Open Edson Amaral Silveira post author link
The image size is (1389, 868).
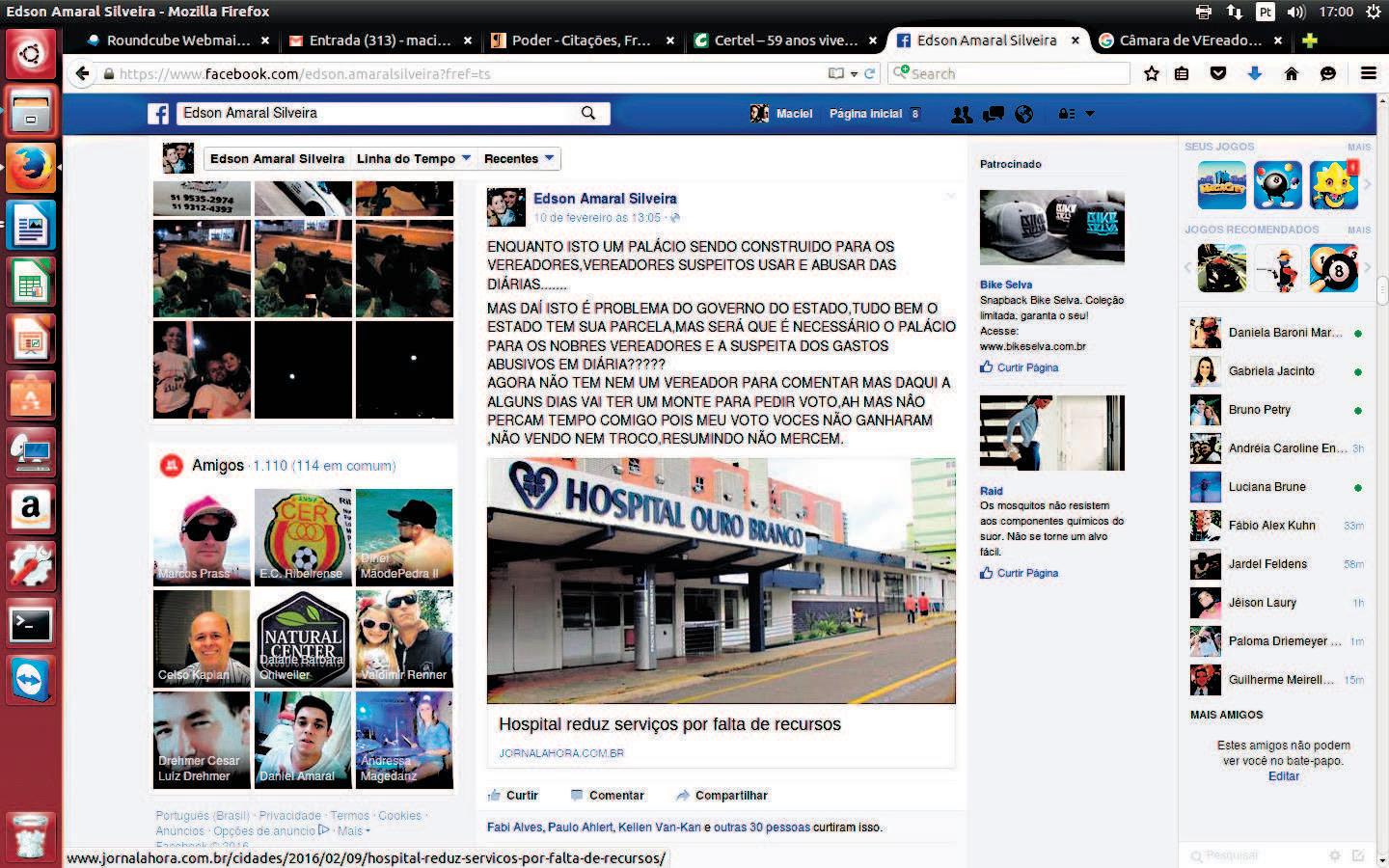point(605,199)
